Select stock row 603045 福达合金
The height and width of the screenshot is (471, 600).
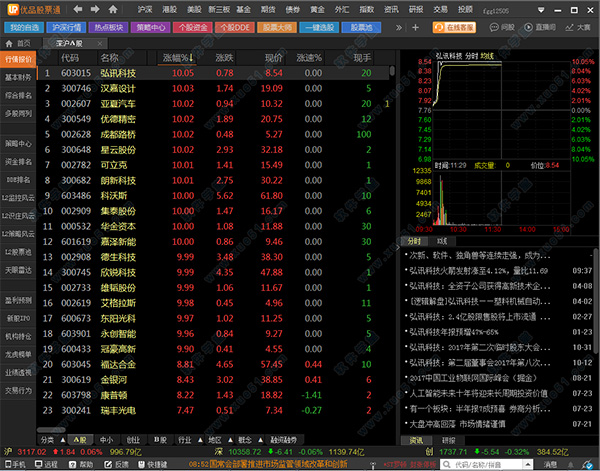(214, 364)
